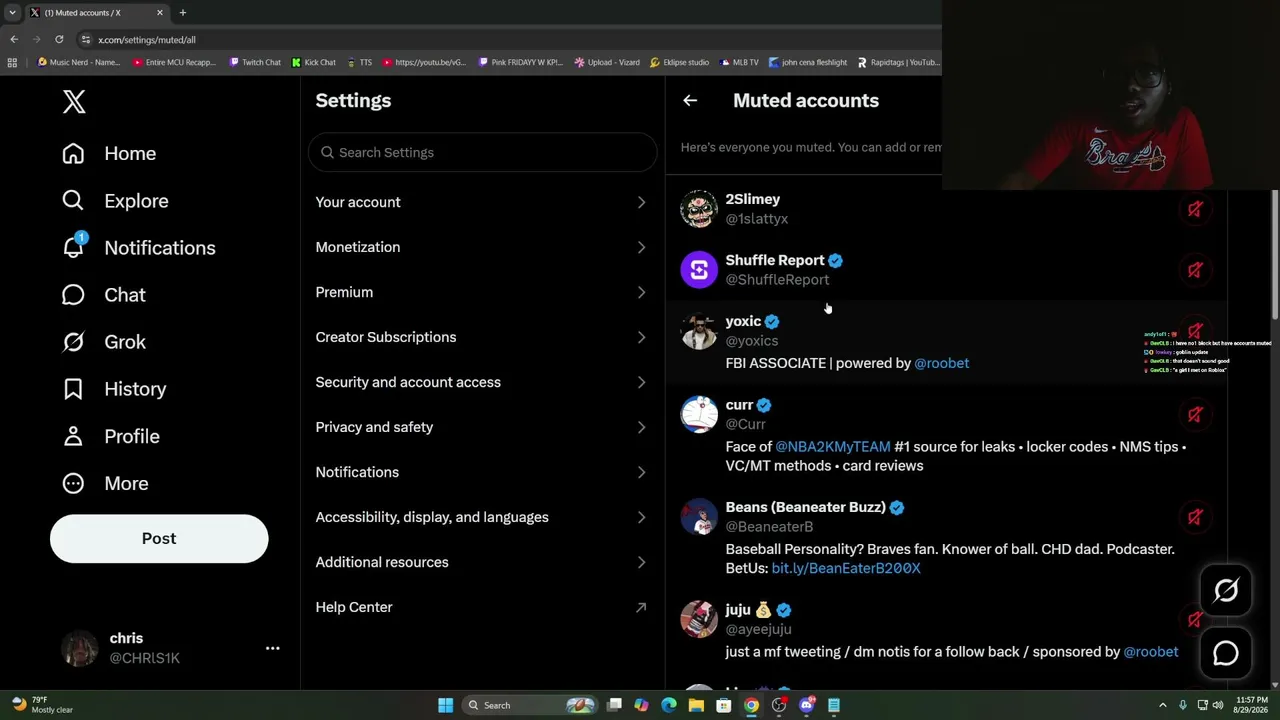Viewport: 1280px width, 720px height.
Task: Open Discord from the taskbar
Action: (x=807, y=705)
